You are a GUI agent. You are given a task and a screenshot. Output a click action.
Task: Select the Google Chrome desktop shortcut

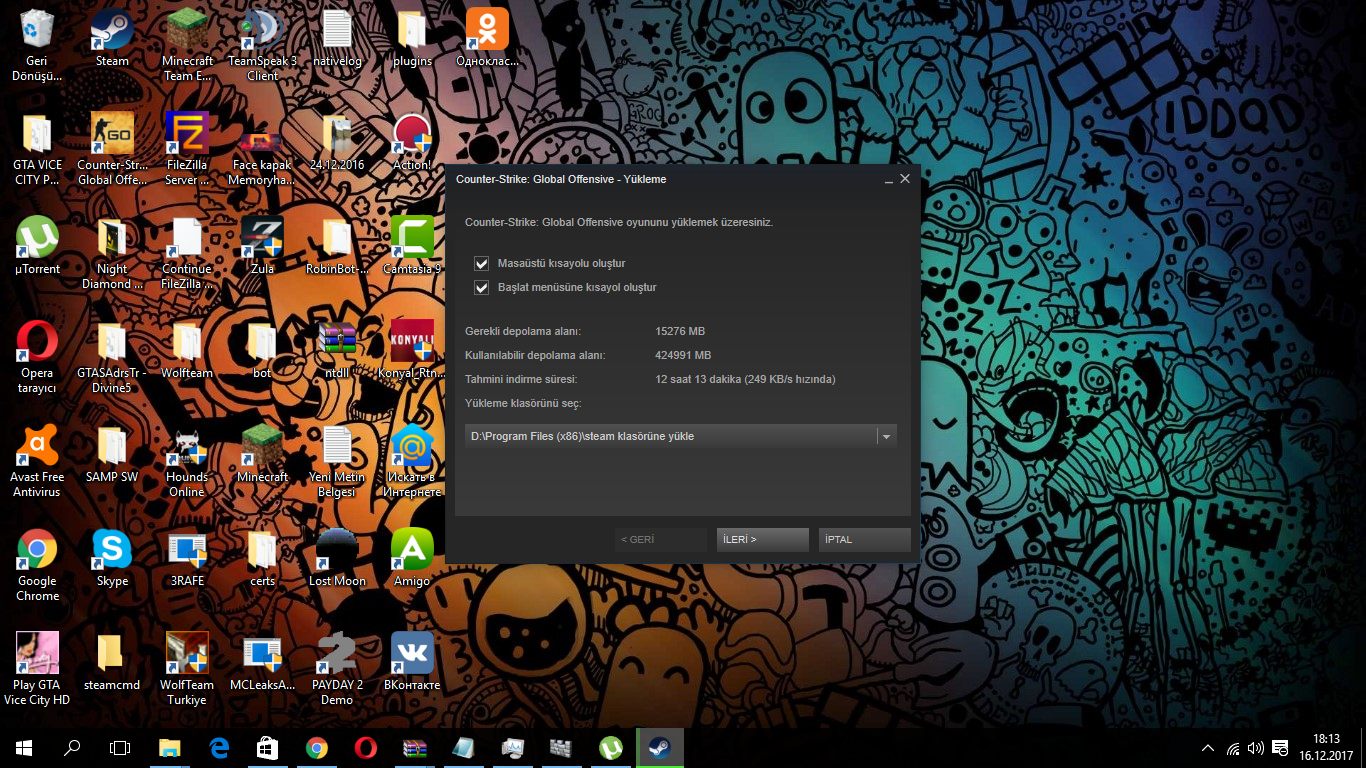point(37,565)
